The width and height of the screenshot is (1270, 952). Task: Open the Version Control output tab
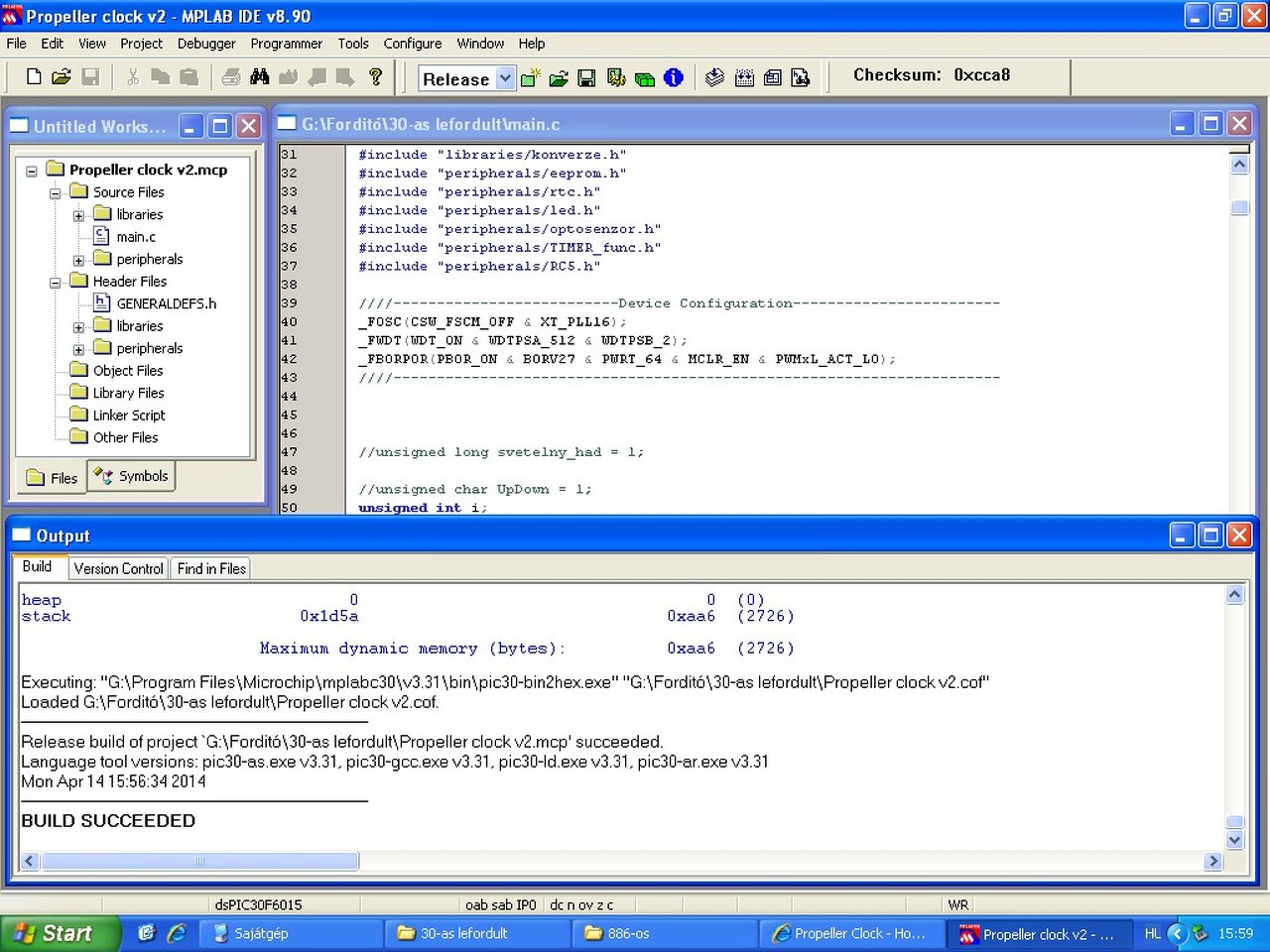click(118, 568)
